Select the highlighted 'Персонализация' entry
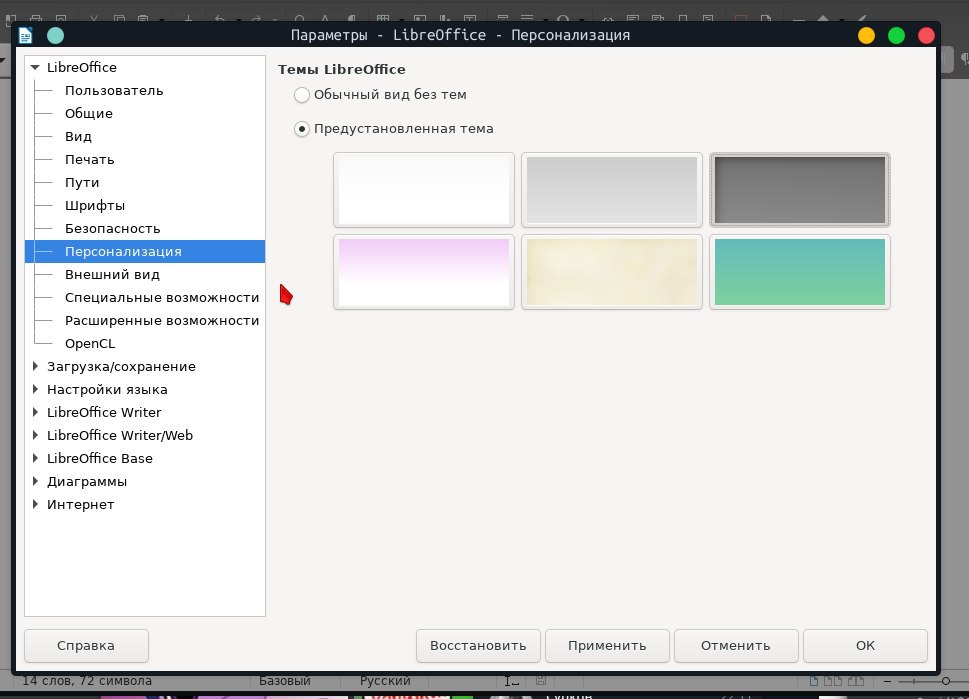Viewport: 969px width, 699px height. [145, 252]
